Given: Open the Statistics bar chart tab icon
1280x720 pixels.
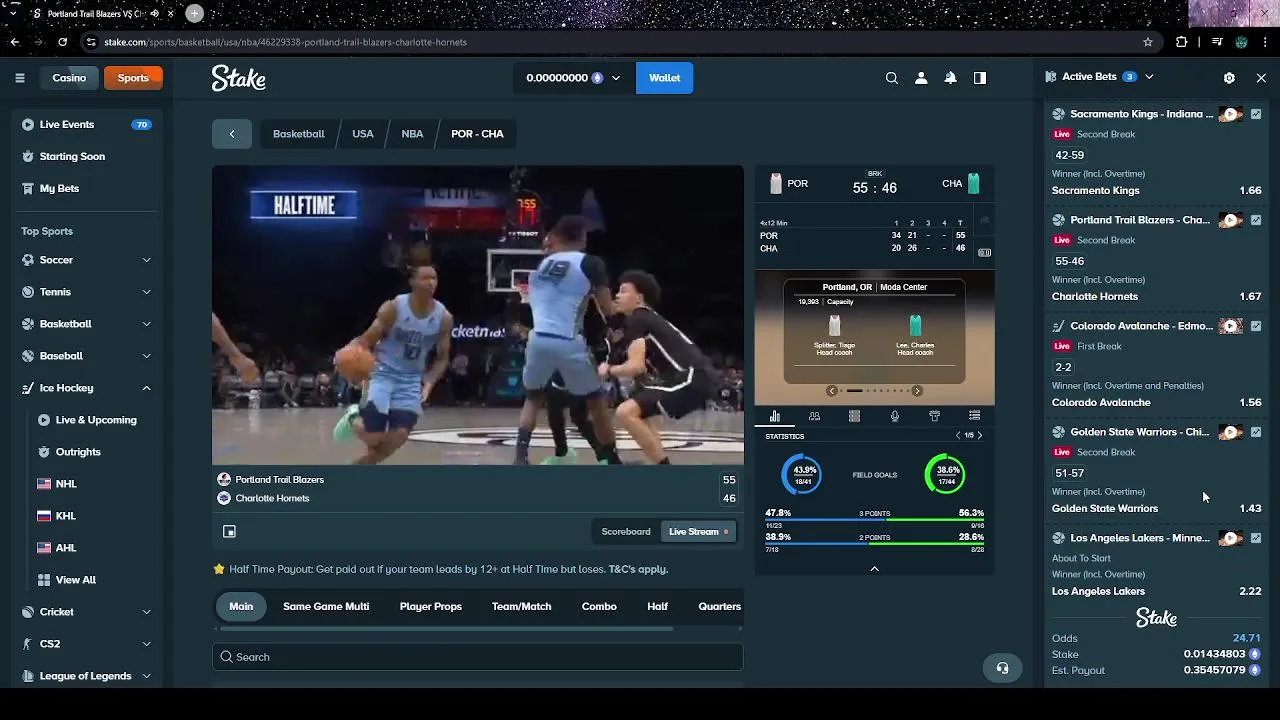Looking at the screenshot, I should (774, 416).
